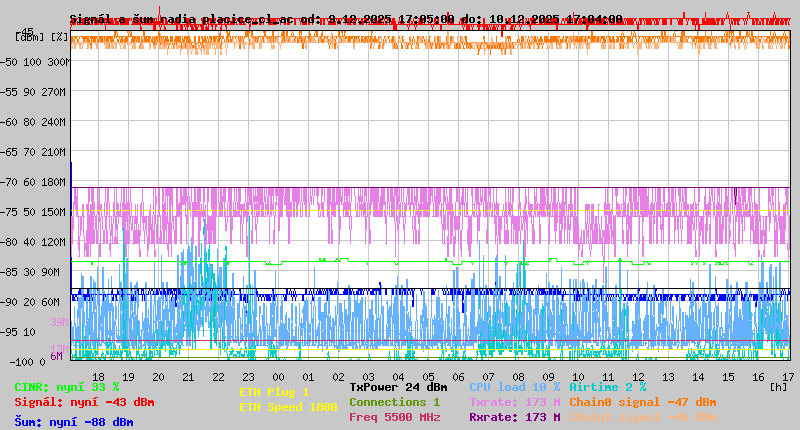800x430 pixels.
Task: Click the '-70 60 180M' Y-axis label
Action: click(33, 182)
